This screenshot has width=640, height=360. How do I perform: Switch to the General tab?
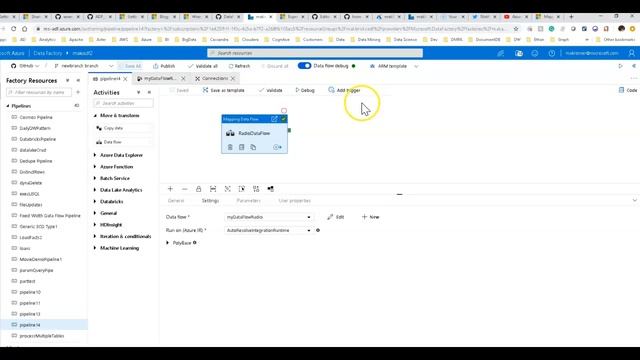(x=176, y=201)
